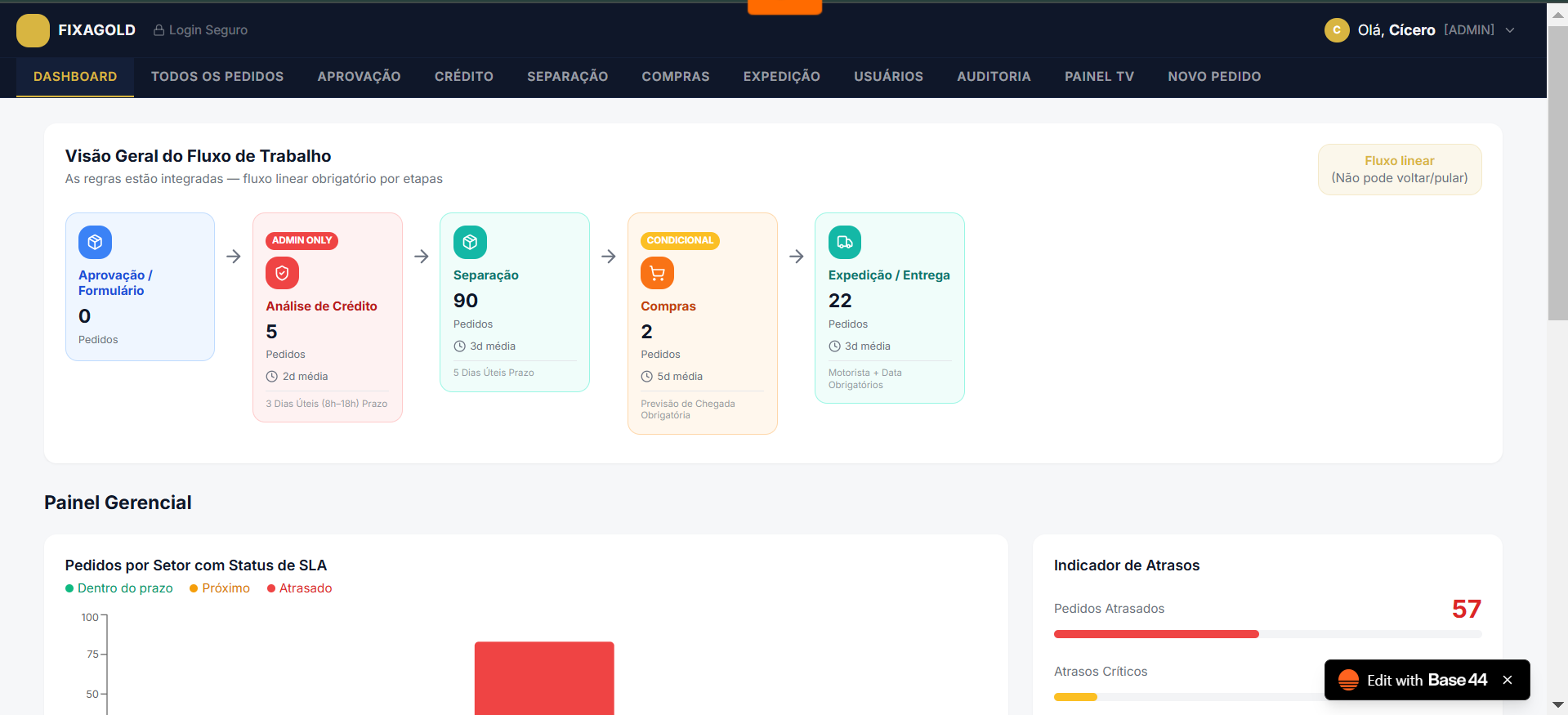Click the Motorista + Data Obrigatórios note
1568x715 pixels.
coord(865,378)
